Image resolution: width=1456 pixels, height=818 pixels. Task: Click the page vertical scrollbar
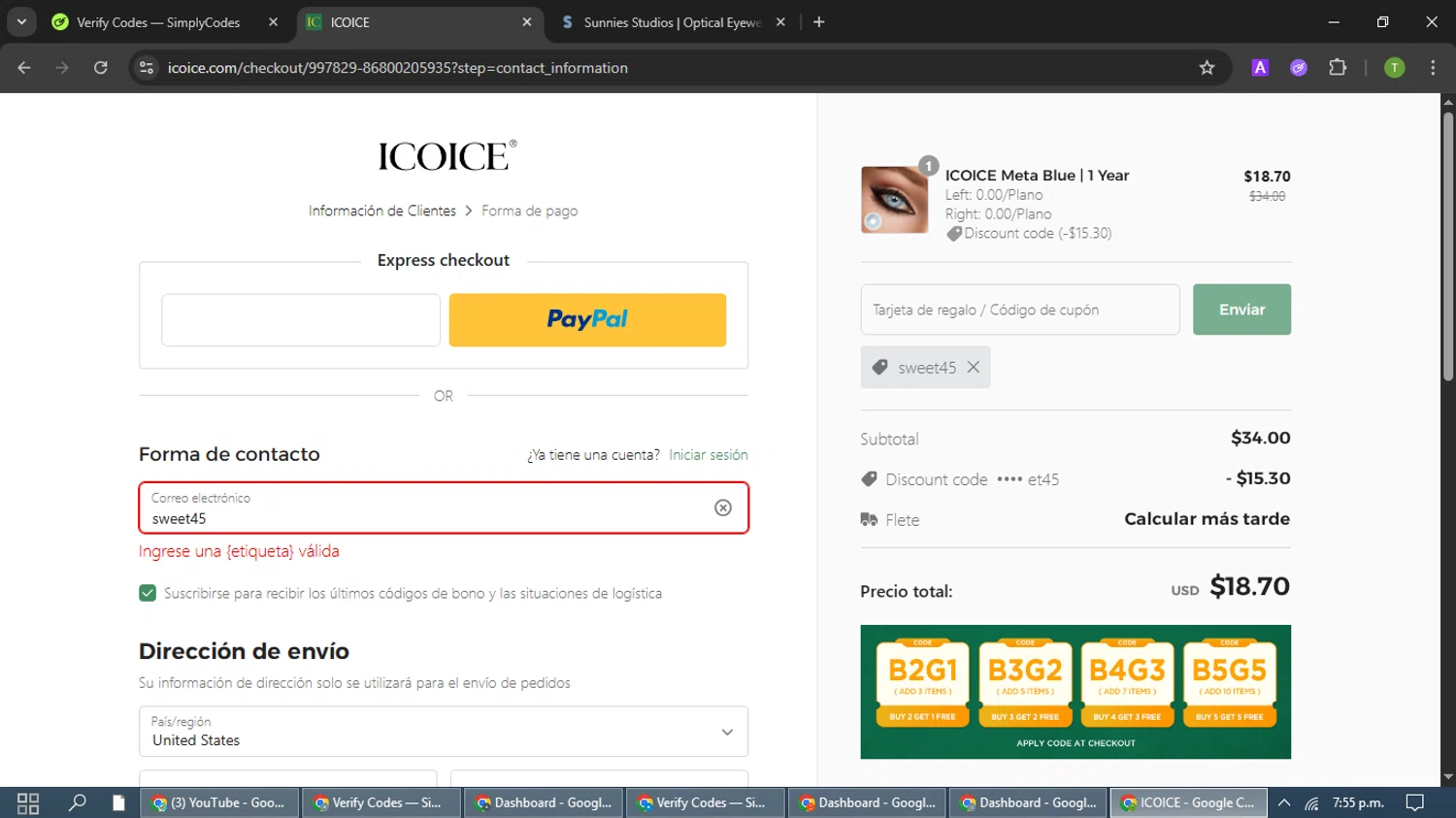tap(1448, 246)
